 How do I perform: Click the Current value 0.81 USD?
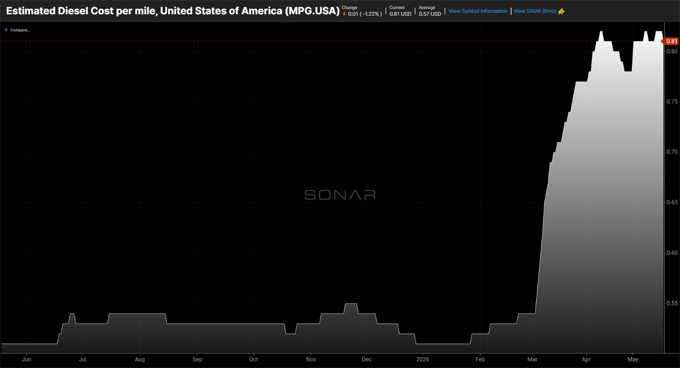pyautogui.click(x=400, y=14)
